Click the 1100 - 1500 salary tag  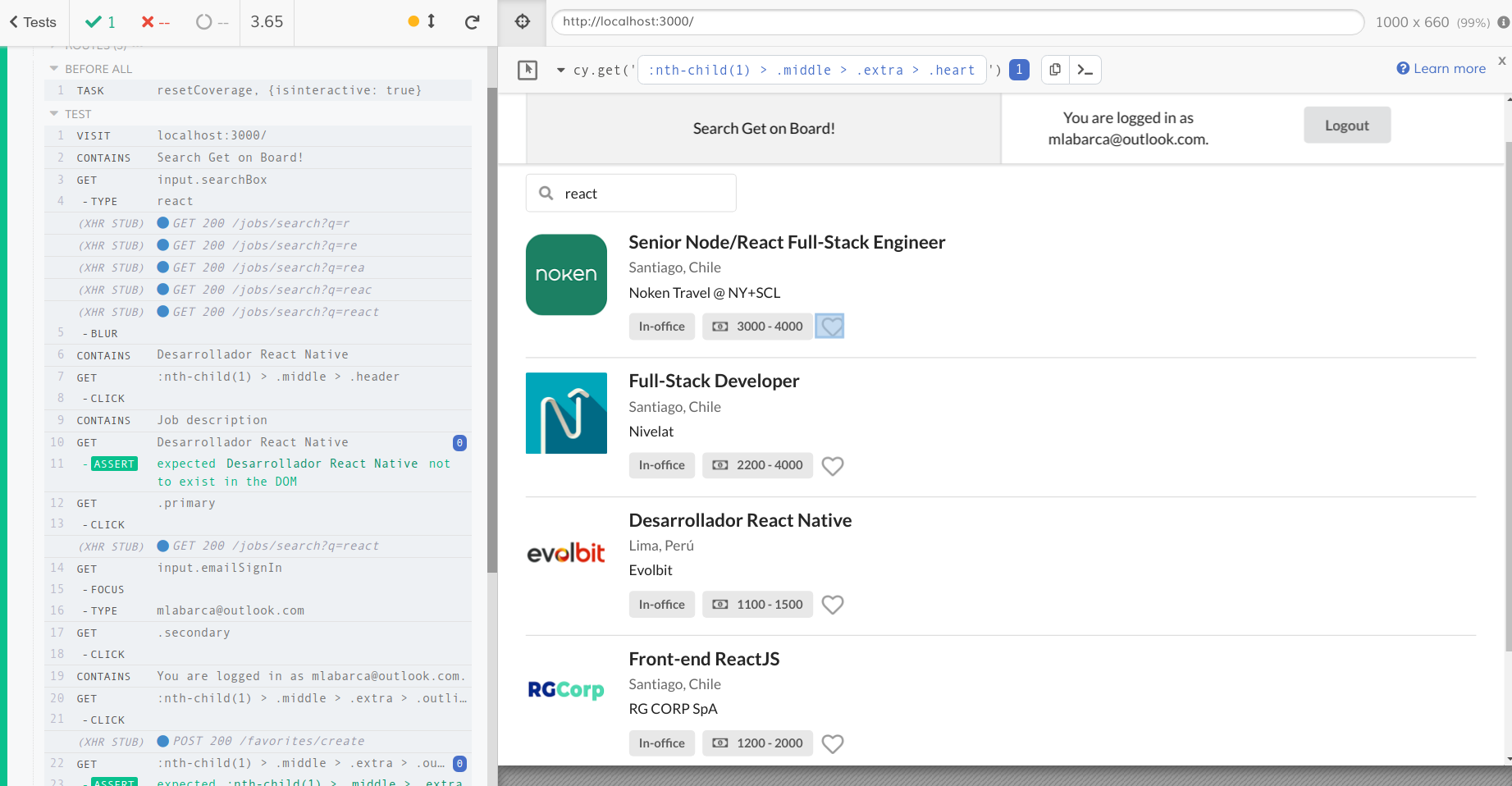point(757,604)
